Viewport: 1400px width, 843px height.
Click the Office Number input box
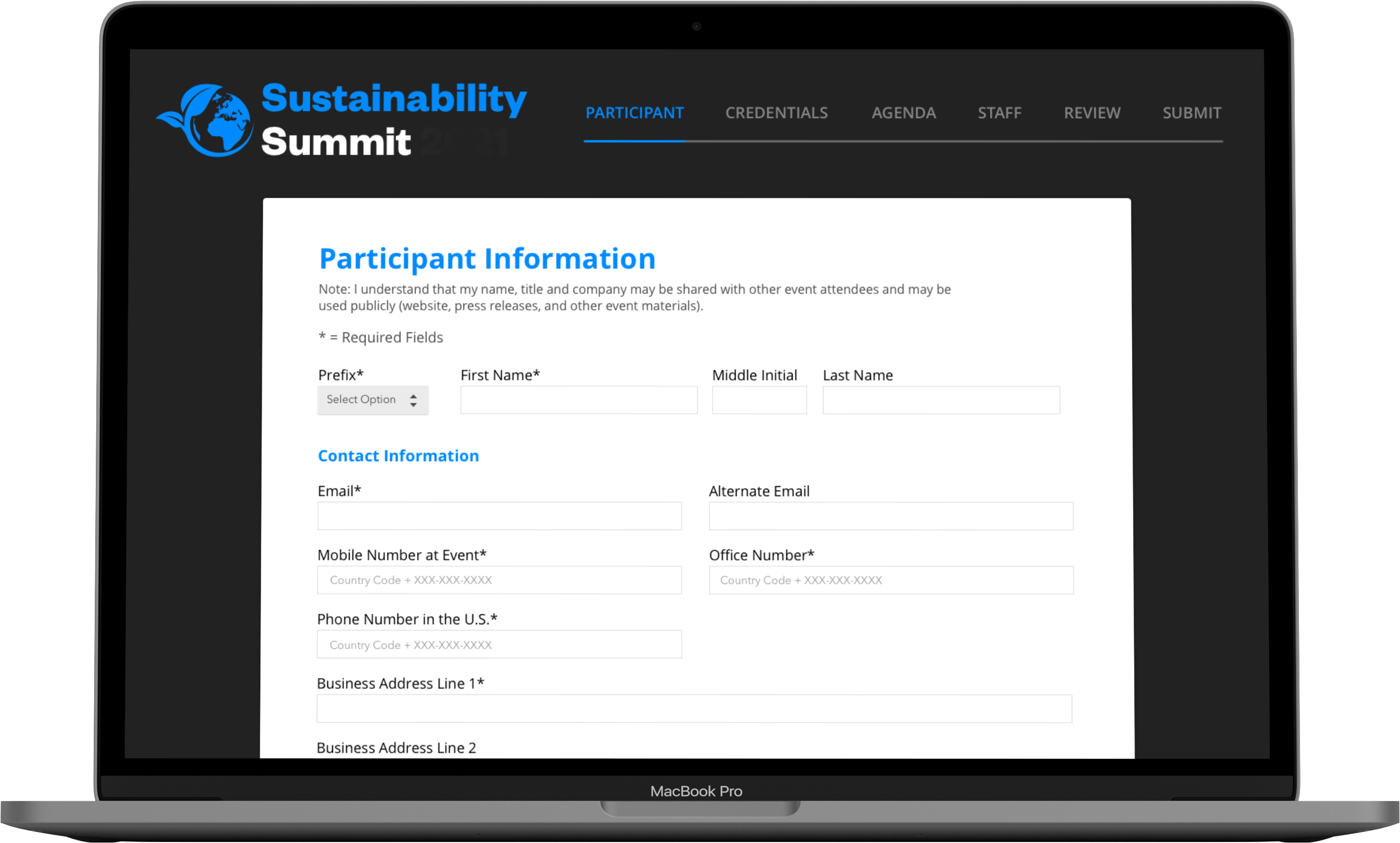[891, 580]
